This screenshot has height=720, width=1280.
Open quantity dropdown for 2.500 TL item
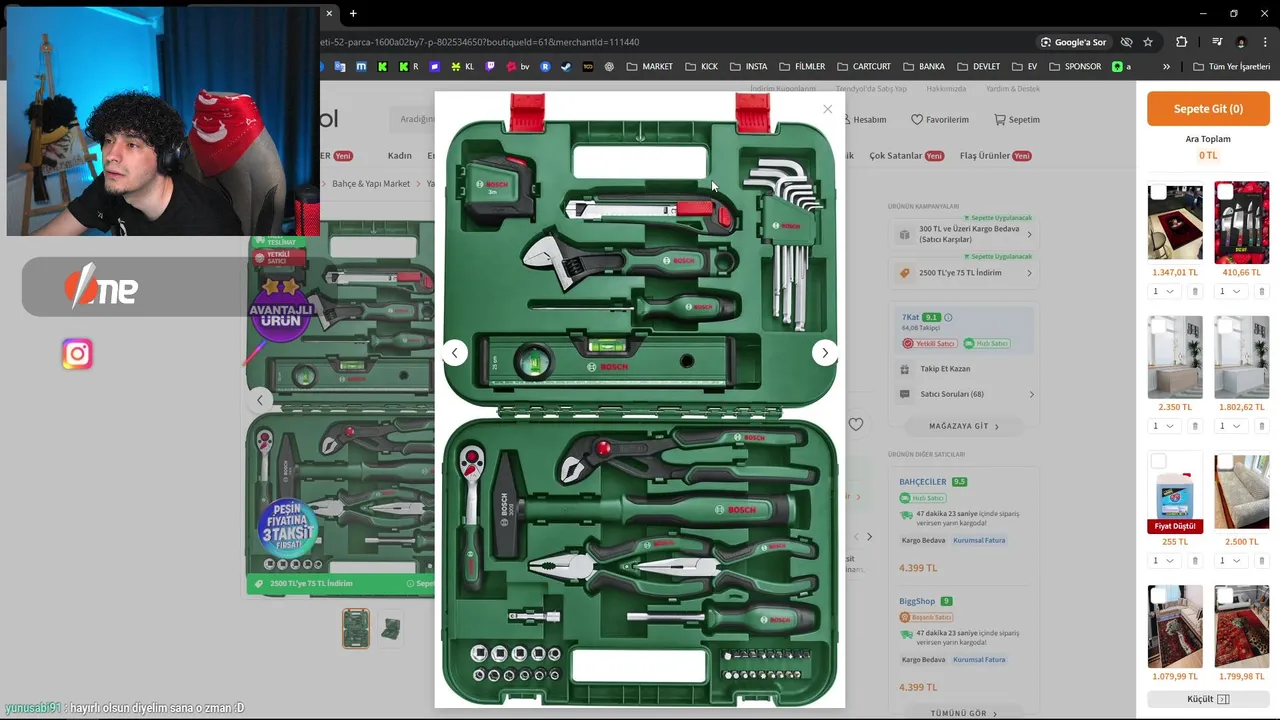pos(1229,560)
